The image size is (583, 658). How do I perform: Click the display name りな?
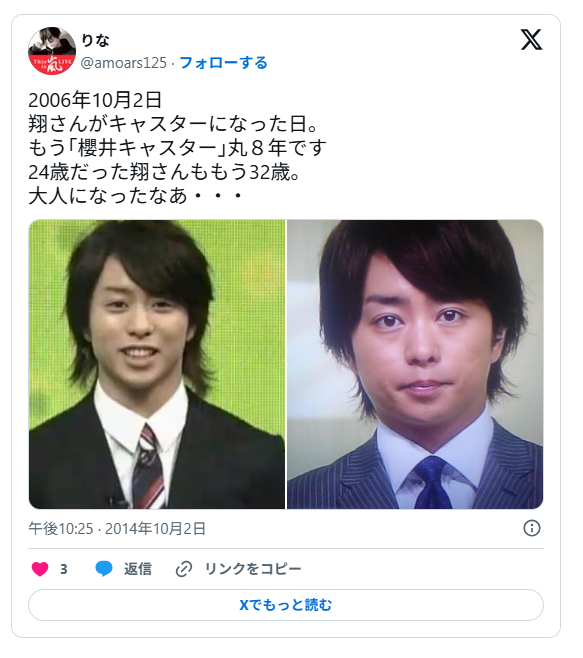95,40
